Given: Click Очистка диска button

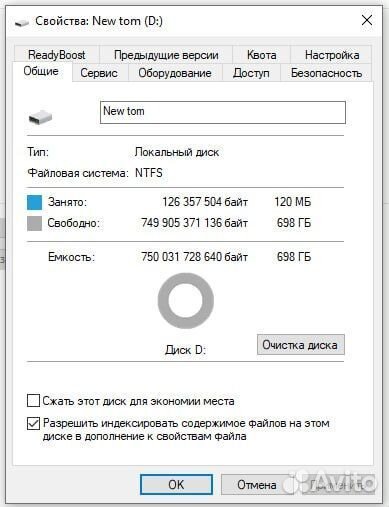Looking at the screenshot, I should pyautogui.click(x=300, y=345).
